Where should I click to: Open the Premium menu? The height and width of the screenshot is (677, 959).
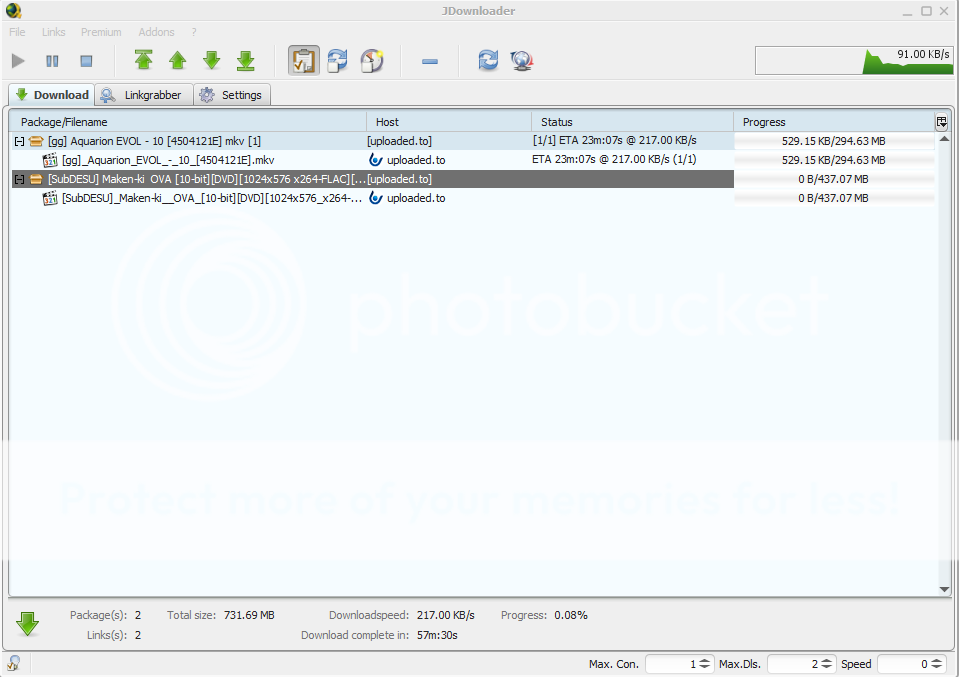coord(101,32)
